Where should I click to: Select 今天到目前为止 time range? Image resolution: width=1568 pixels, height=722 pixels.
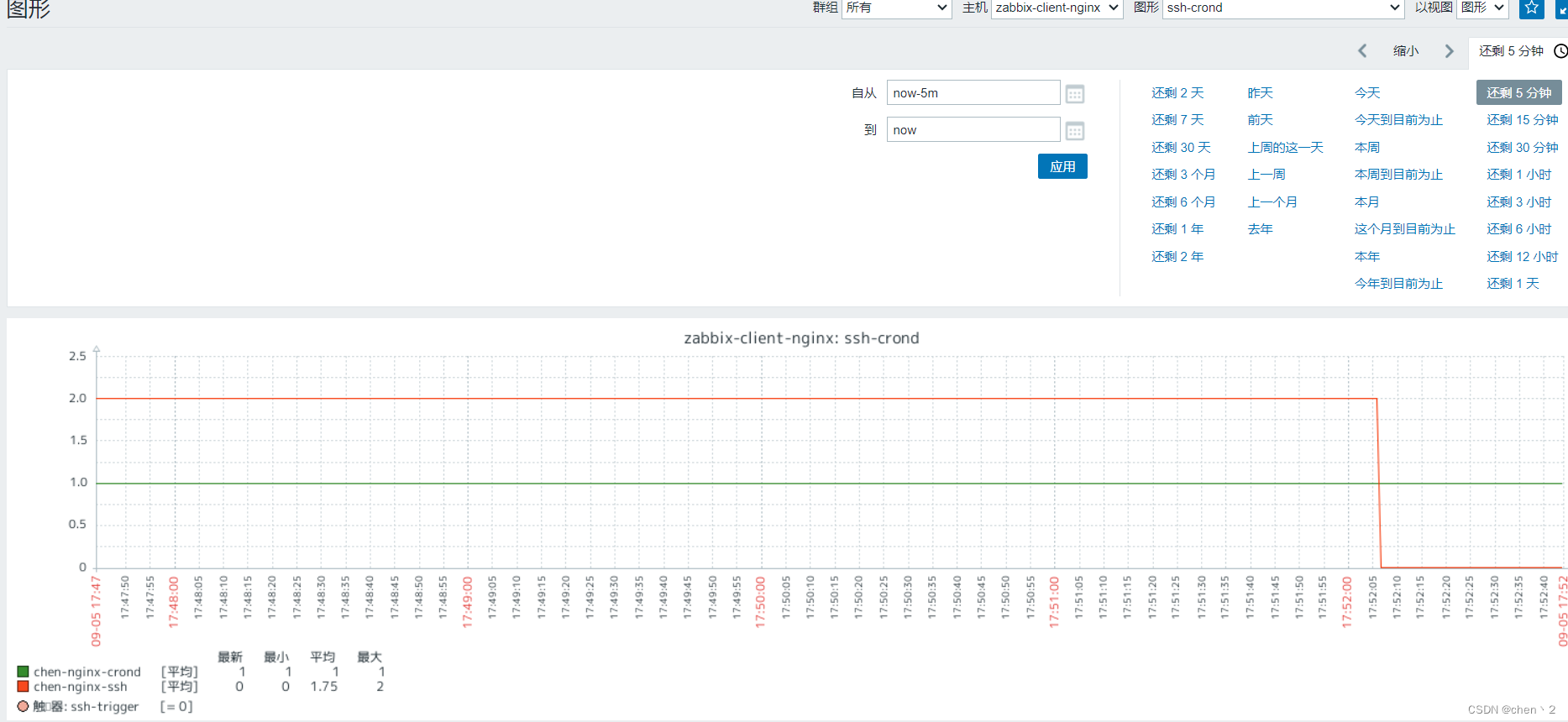click(x=1398, y=120)
